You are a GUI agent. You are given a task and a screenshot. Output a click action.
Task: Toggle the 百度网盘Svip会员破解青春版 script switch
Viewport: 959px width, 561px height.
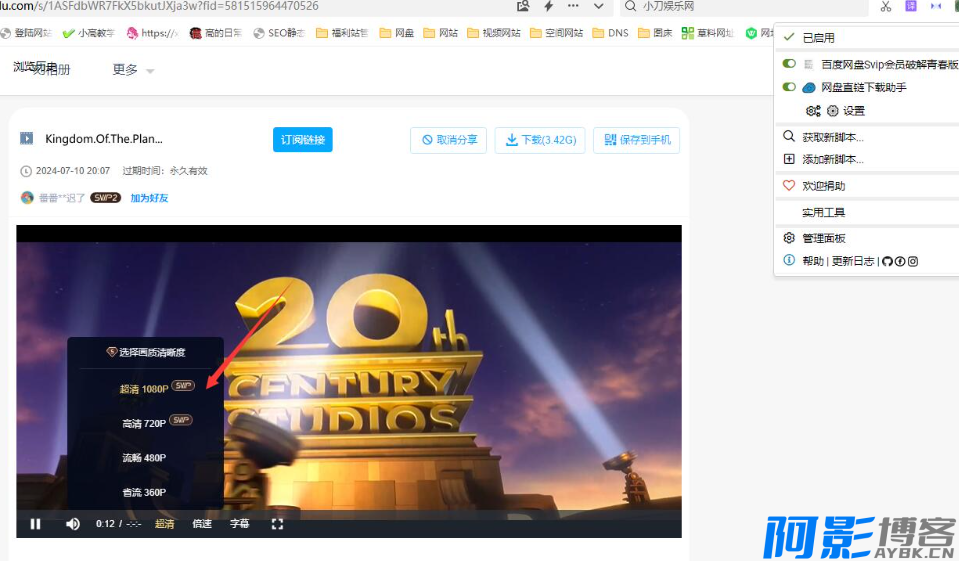point(789,64)
